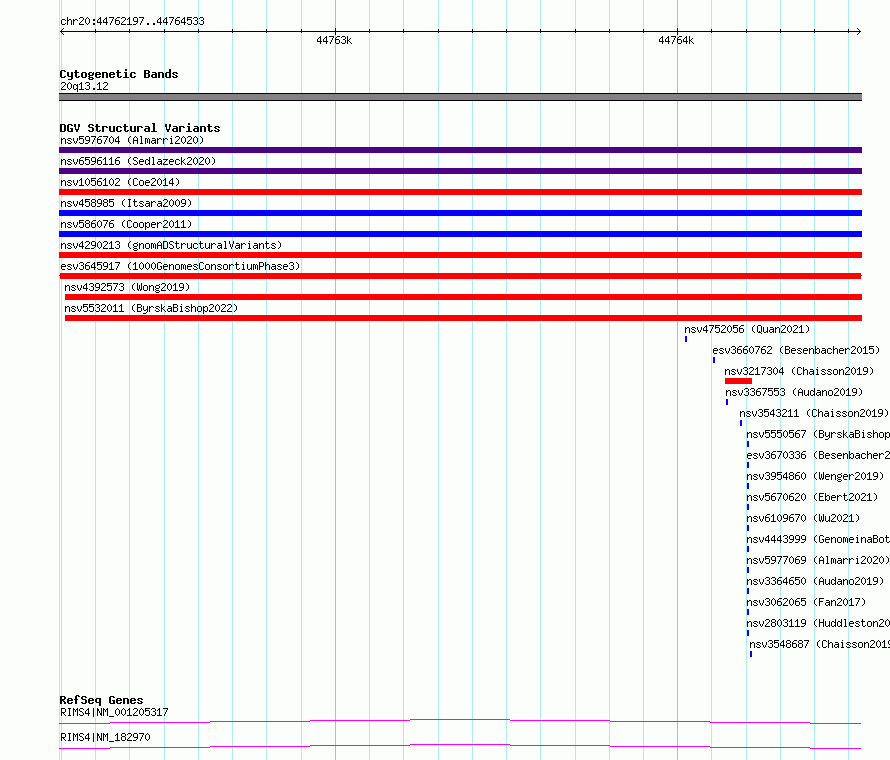Screen dimensions: 890x760
Task: Click esv3645917 1000GenomesConsortiumPhase3 label
Action: 180,266
